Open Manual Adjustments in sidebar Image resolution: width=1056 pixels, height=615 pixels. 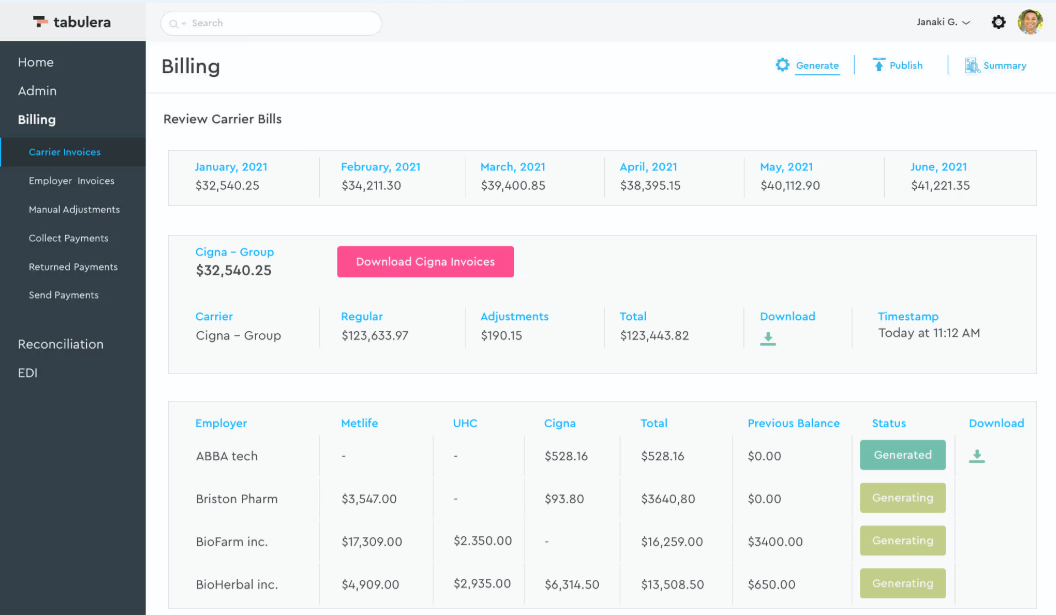74,210
